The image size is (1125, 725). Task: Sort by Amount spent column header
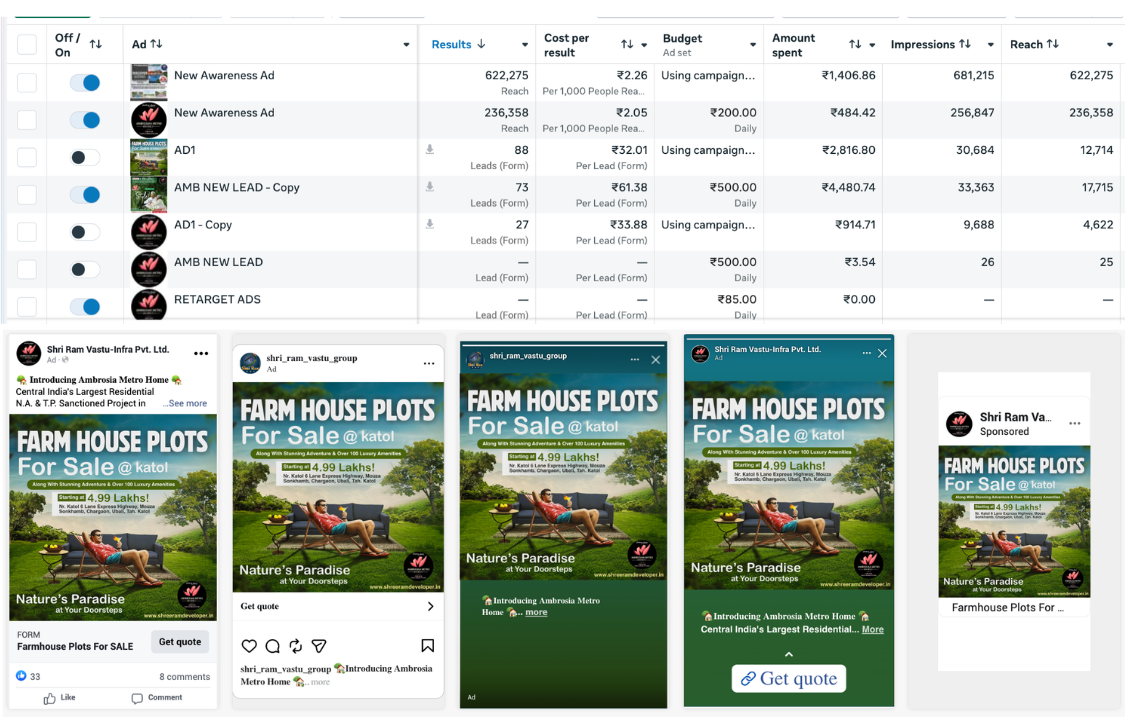pos(795,45)
